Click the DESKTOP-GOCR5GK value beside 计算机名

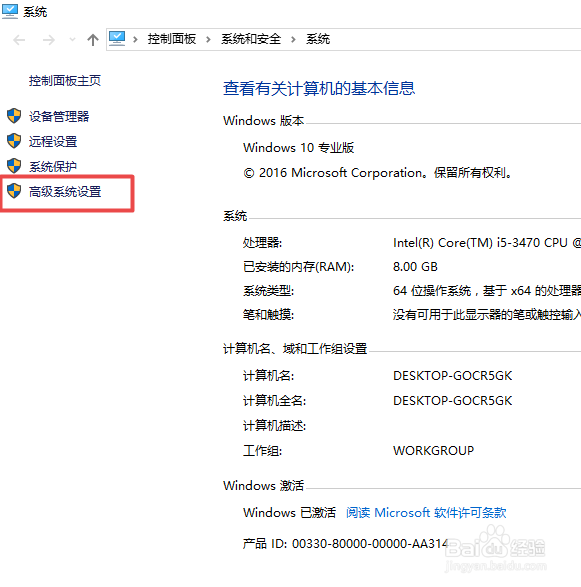(x=452, y=376)
